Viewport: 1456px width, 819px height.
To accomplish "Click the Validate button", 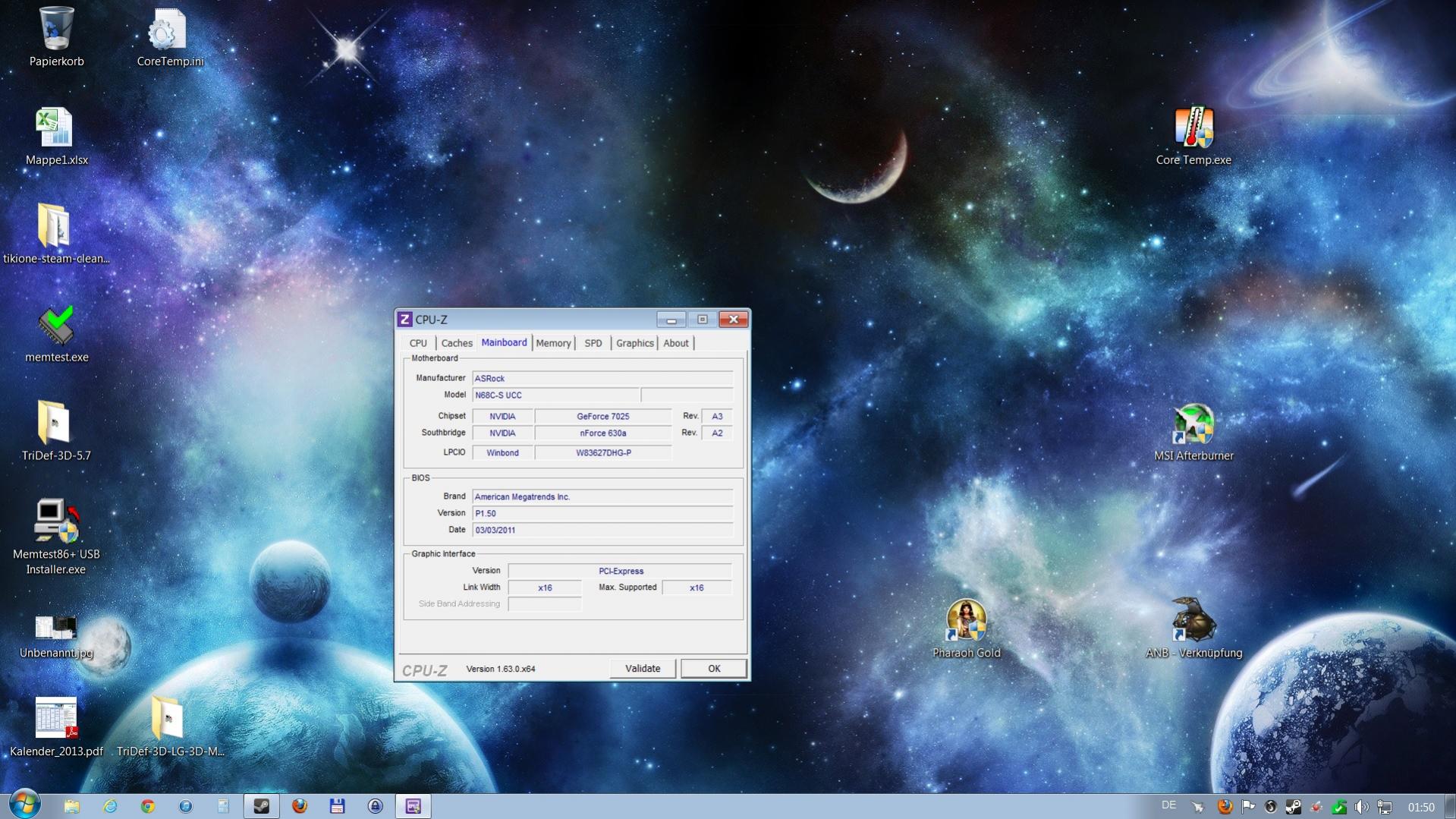I will tap(643, 669).
